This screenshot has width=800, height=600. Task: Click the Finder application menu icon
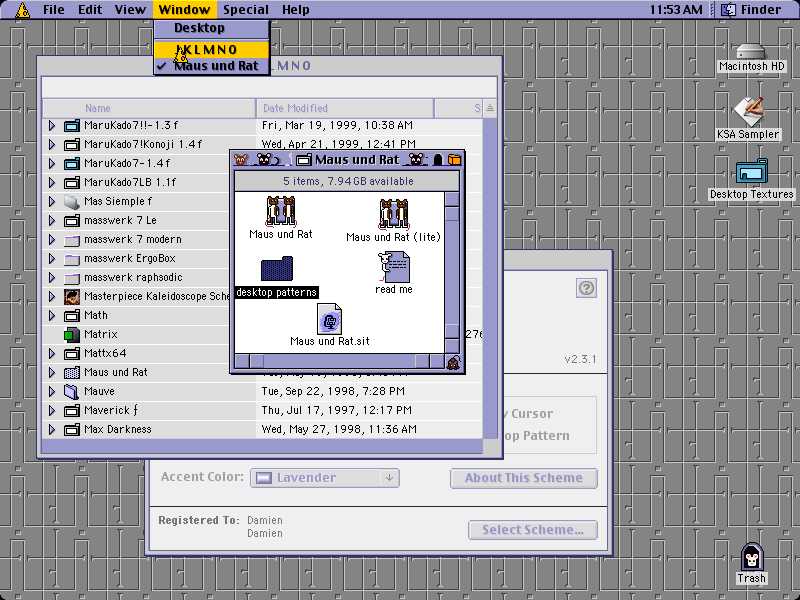pyautogui.click(x=728, y=10)
